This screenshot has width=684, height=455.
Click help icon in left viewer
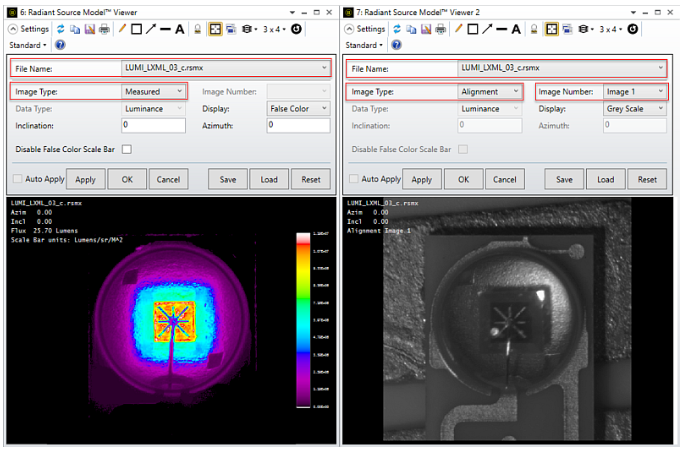click(60, 45)
